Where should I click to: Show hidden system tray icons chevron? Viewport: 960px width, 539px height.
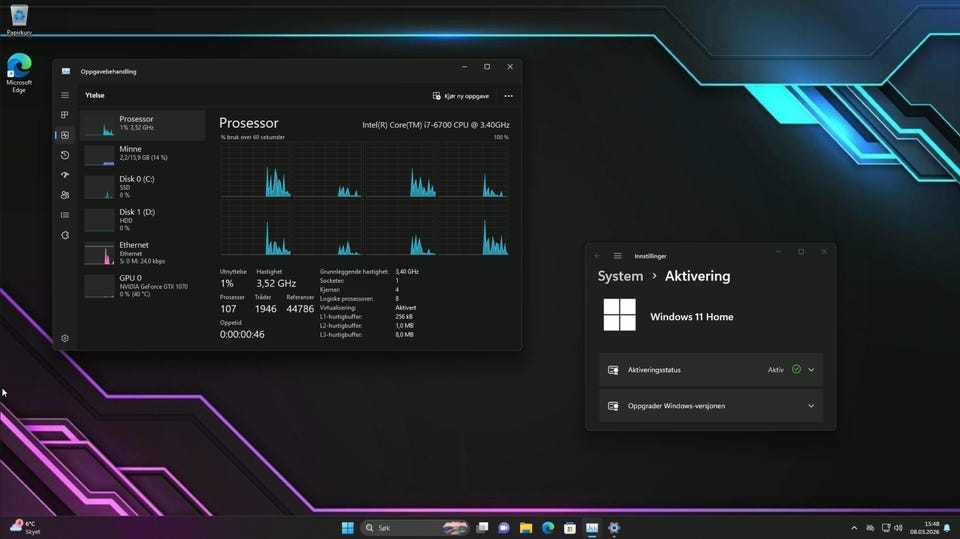pos(854,528)
